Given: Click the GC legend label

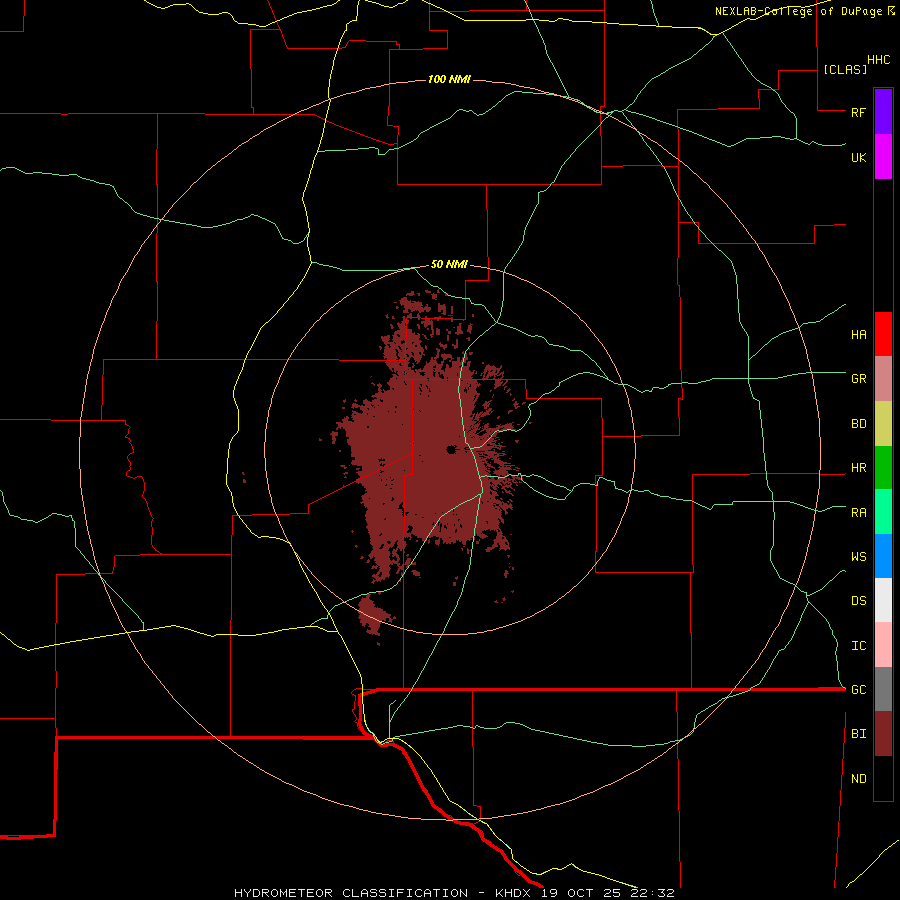Looking at the screenshot, I should point(858,689).
